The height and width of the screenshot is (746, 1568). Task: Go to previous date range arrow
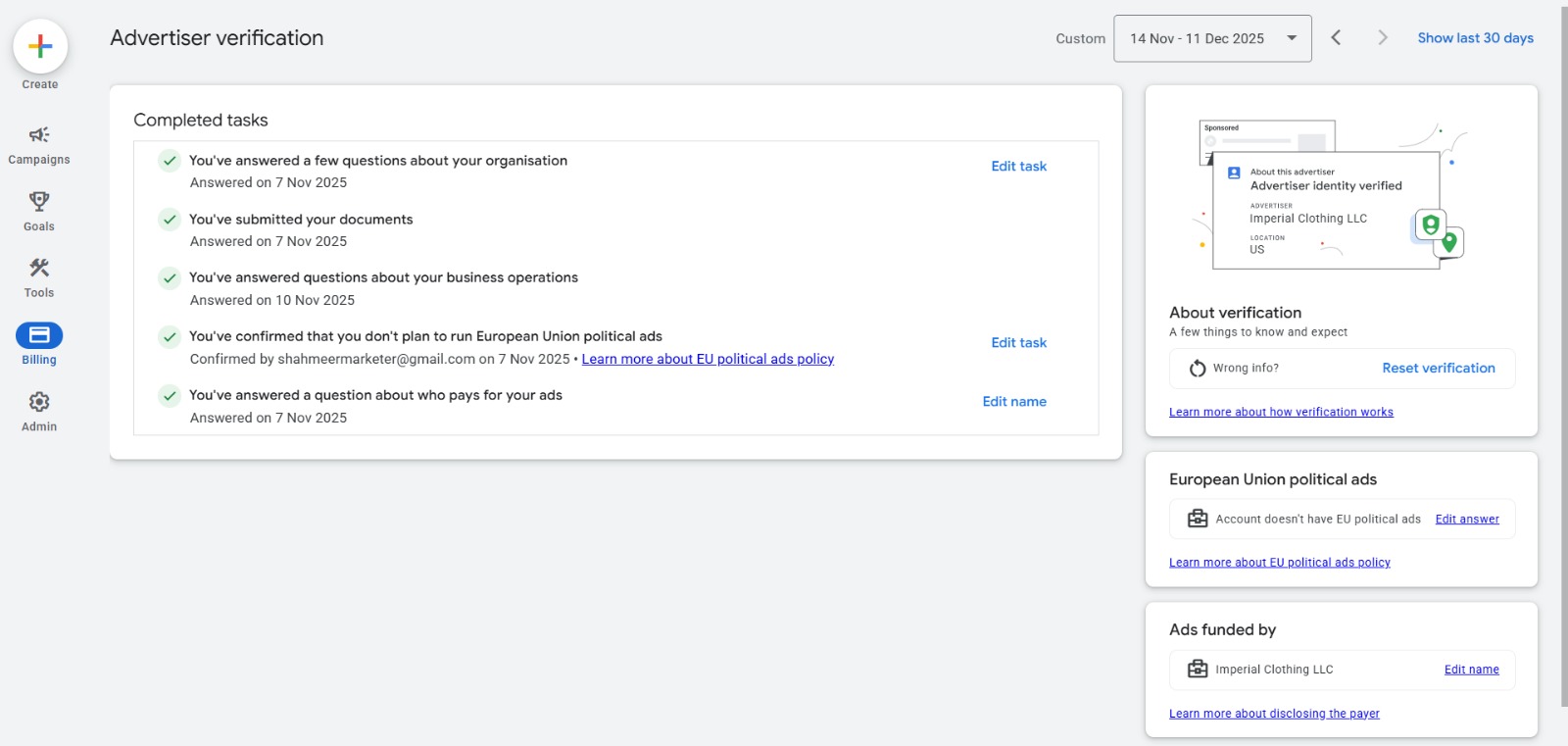(1336, 38)
